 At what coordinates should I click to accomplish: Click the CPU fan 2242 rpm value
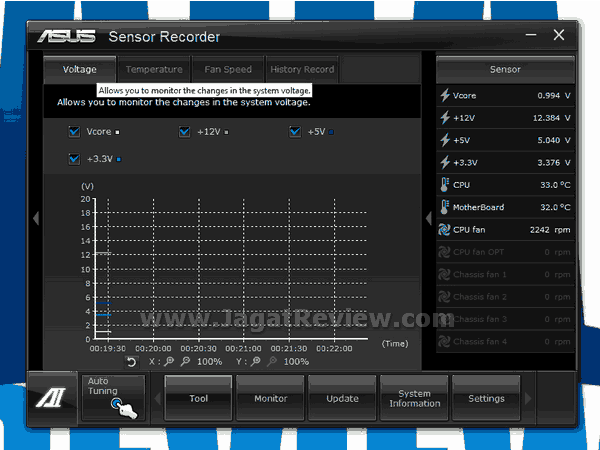point(550,230)
